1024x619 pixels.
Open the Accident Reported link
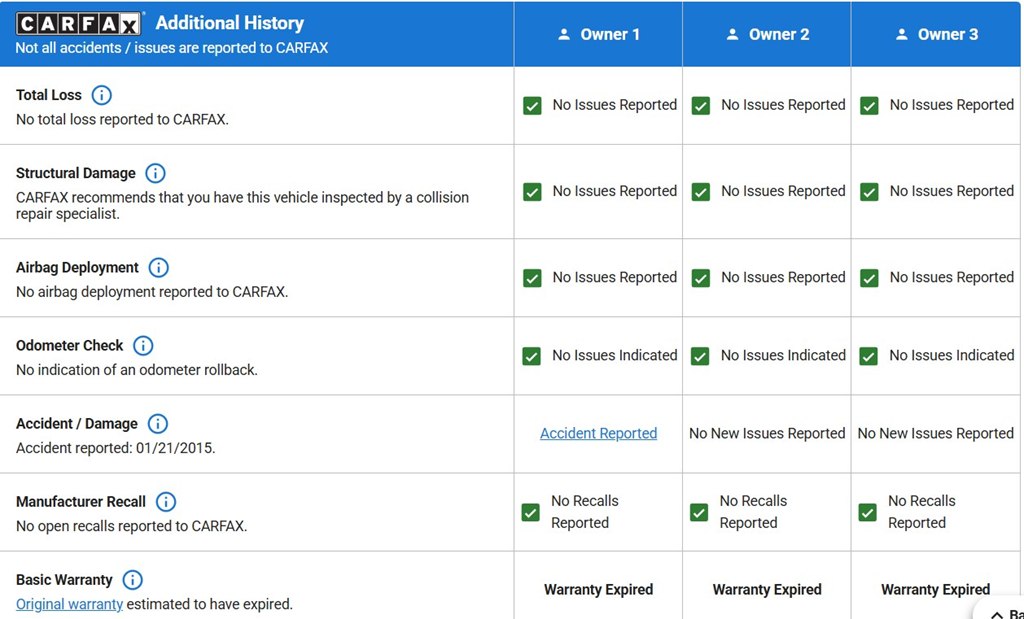pyautogui.click(x=598, y=434)
